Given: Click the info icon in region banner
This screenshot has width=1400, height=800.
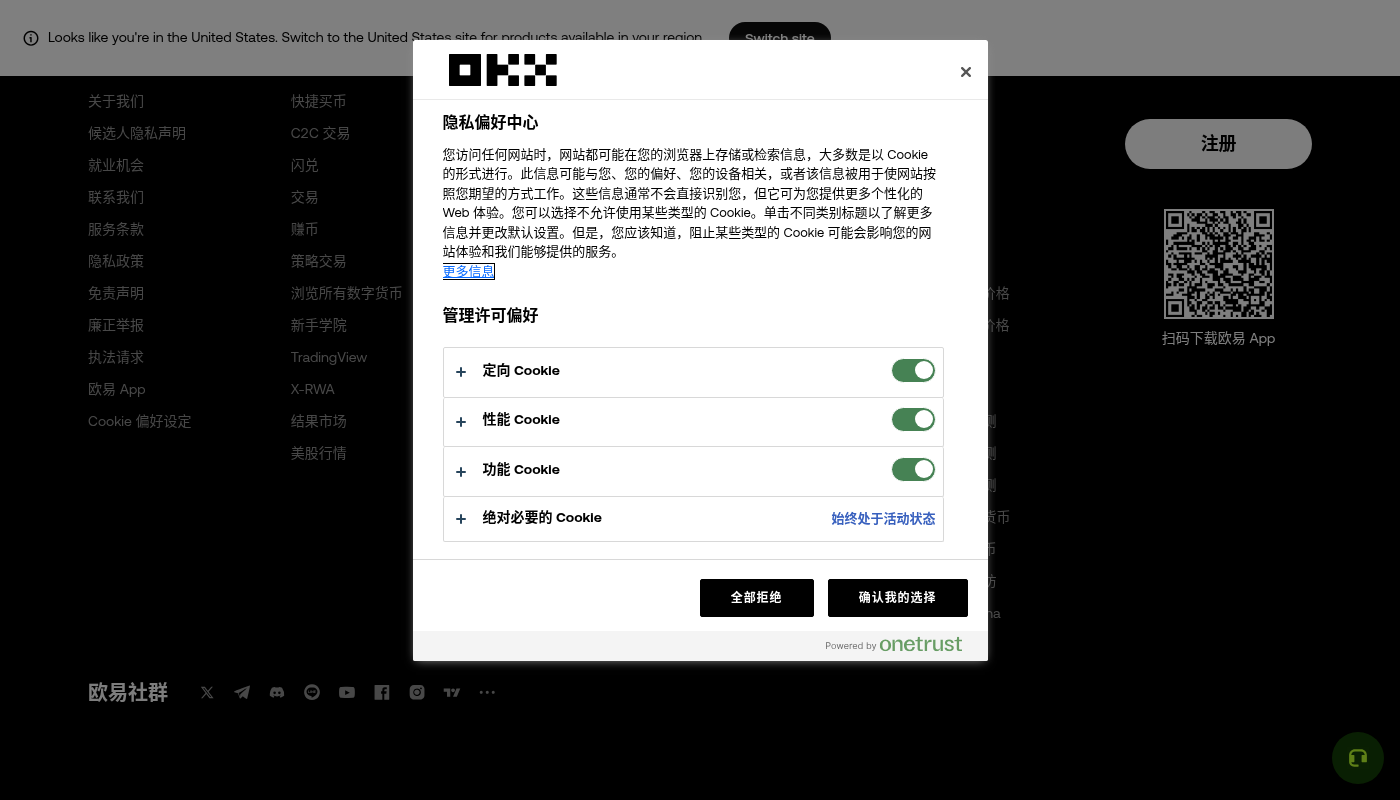Looking at the screenshot, I should (31, 38).
